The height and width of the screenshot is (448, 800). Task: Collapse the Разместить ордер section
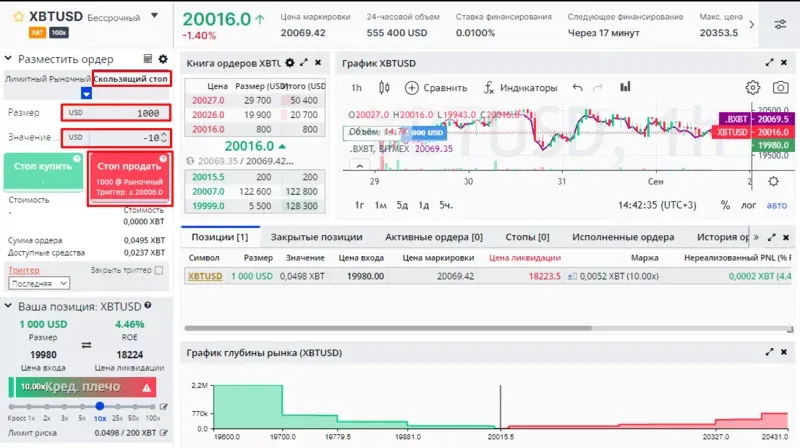tap(8, 59)
